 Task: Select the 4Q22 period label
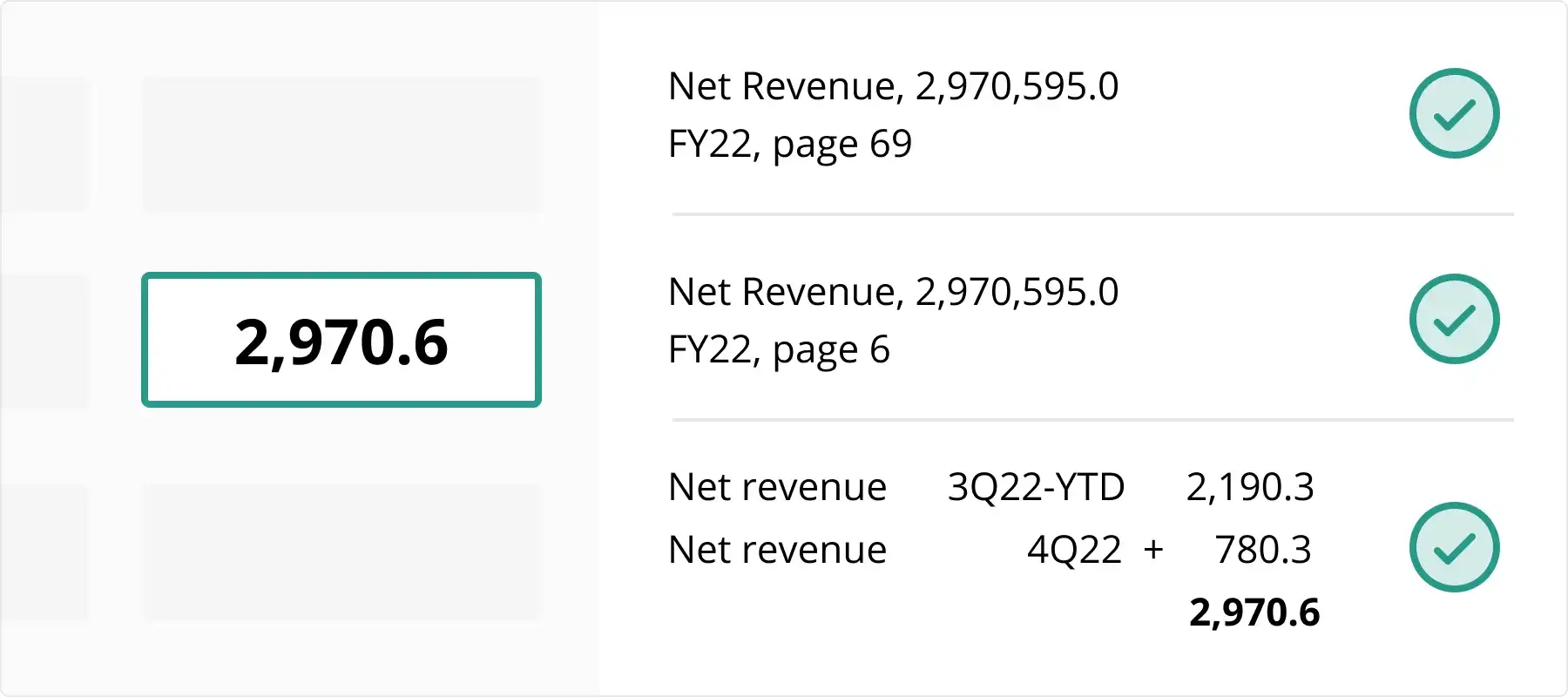[x=1074, y=550]
